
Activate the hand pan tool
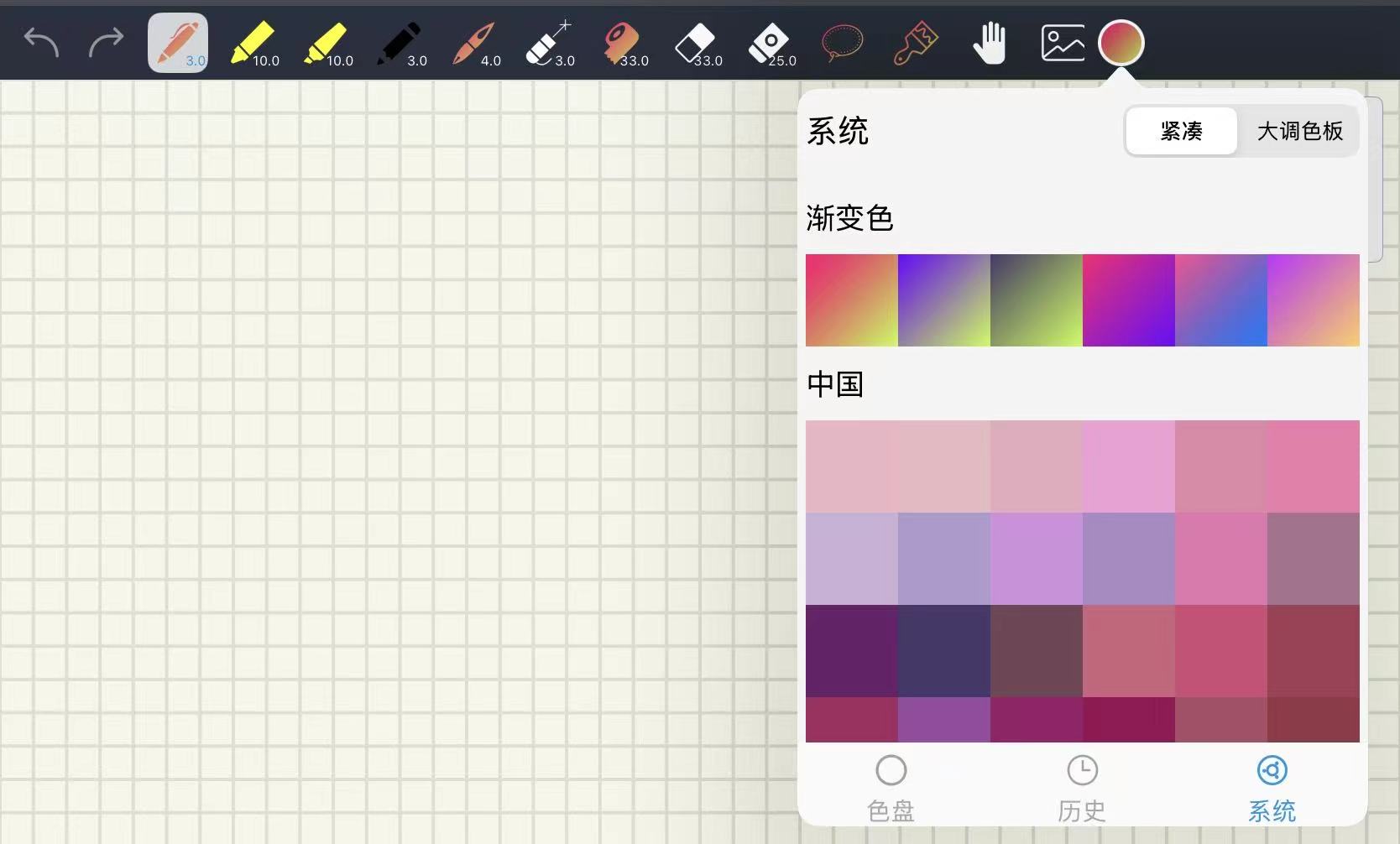click(x=990, y=42)
